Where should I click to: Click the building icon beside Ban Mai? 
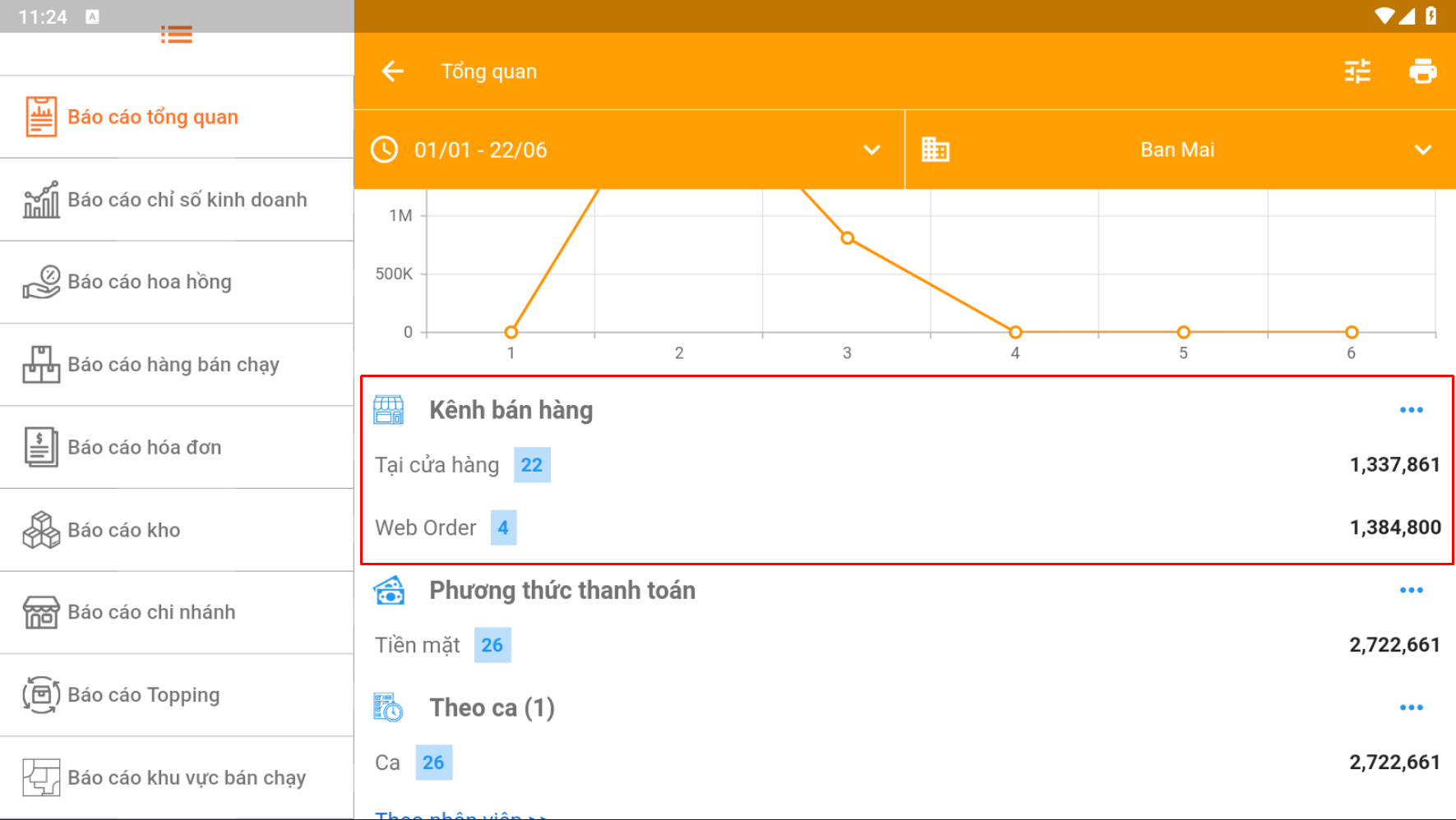pyautogui.click(x=935, y=150)
